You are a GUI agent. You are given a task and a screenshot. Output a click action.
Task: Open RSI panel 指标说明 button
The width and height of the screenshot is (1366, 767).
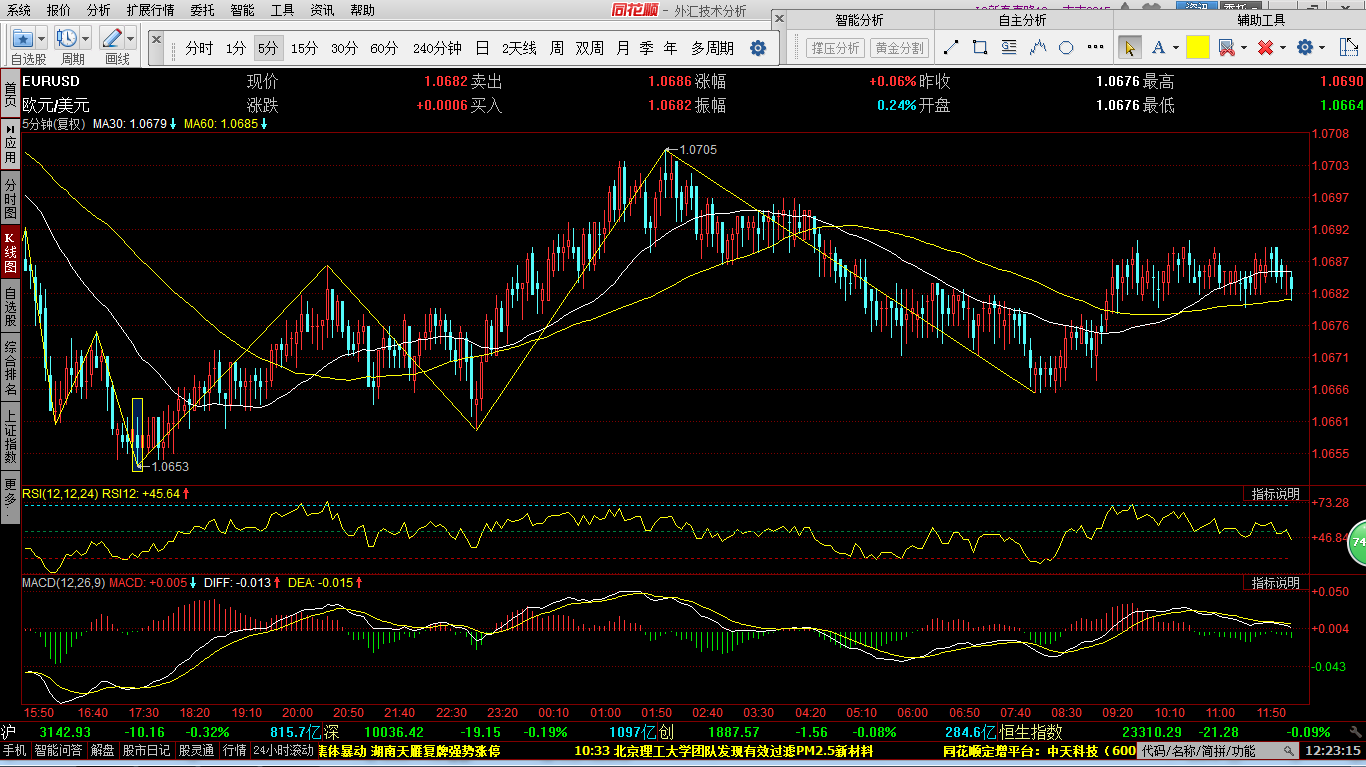point(1275,494)
